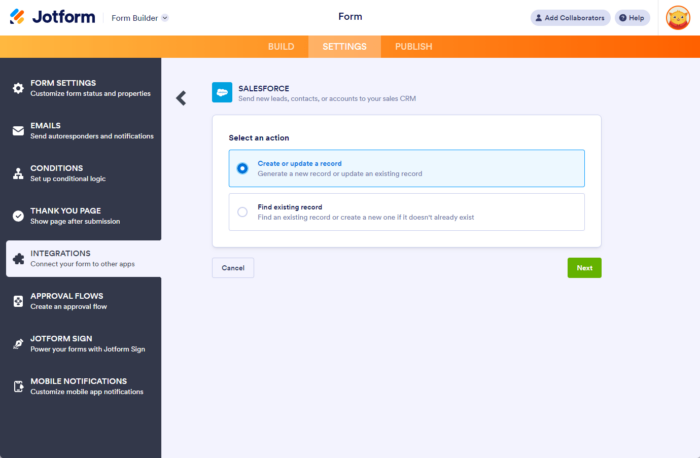Click 'Send new leads, contacts' subtitle
700x458 pixels.
pyautogui.click(x=327, y=99)
